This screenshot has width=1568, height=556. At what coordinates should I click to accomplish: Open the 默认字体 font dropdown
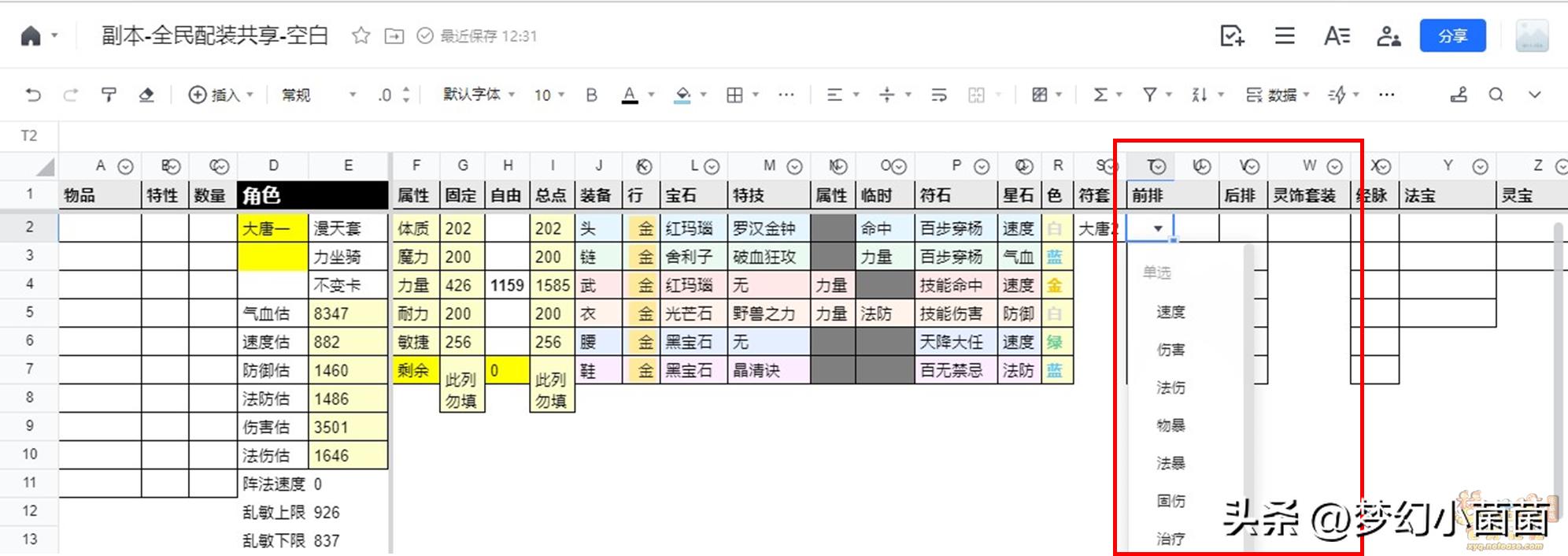click(479, 95)
